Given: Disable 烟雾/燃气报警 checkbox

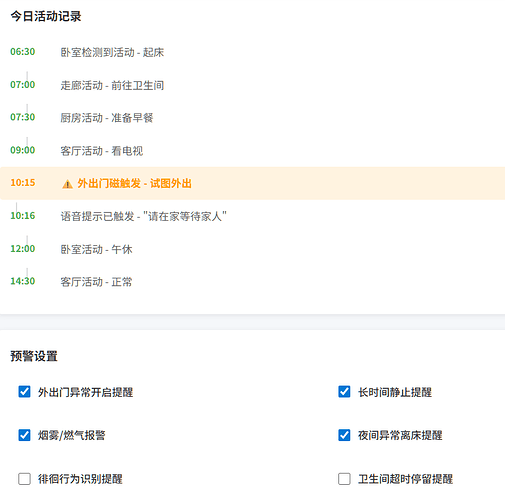Looking at the screenshot, I should click(x=24, y=435).
